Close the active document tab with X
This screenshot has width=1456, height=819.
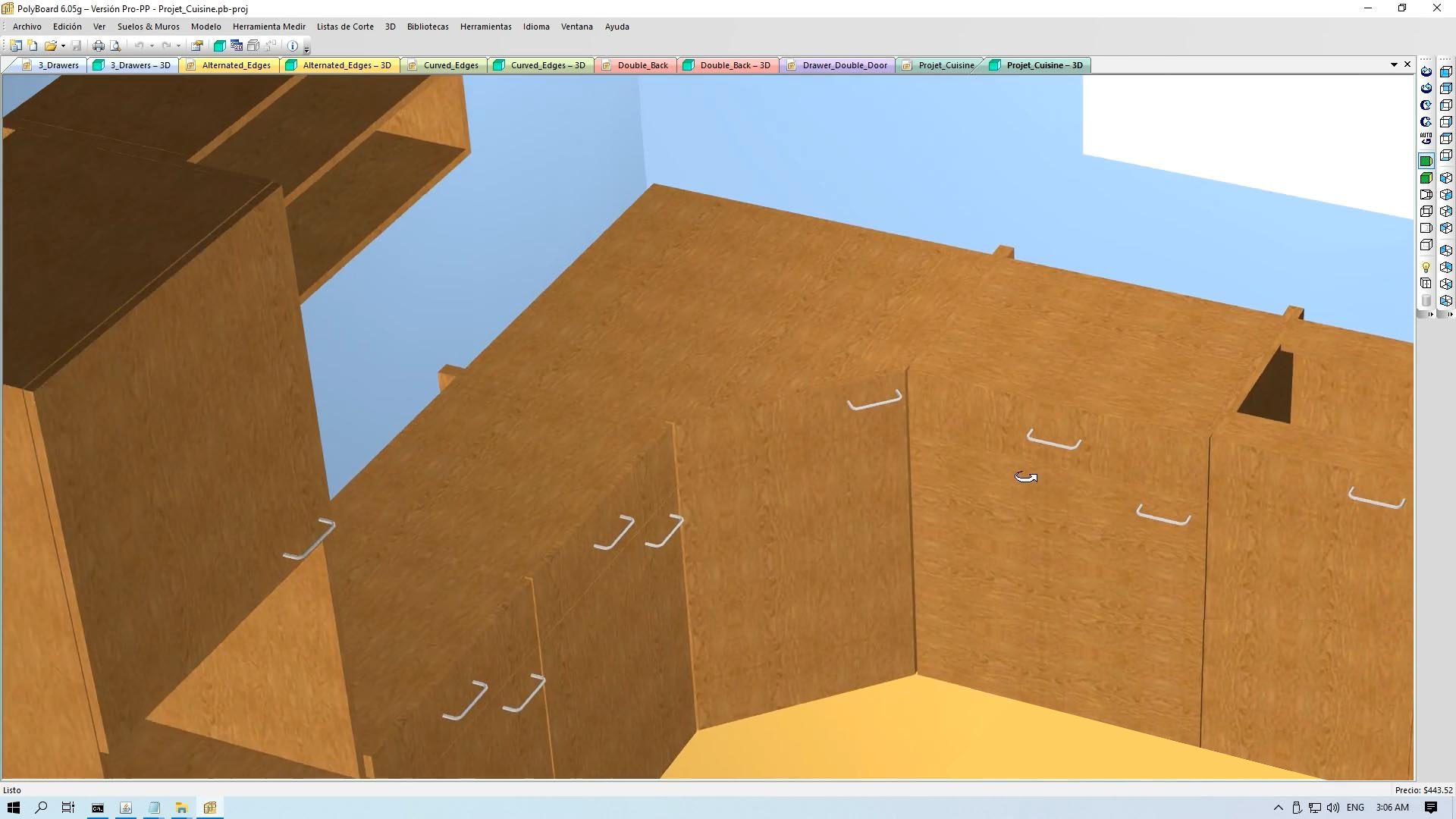[x=1407, y=64]
